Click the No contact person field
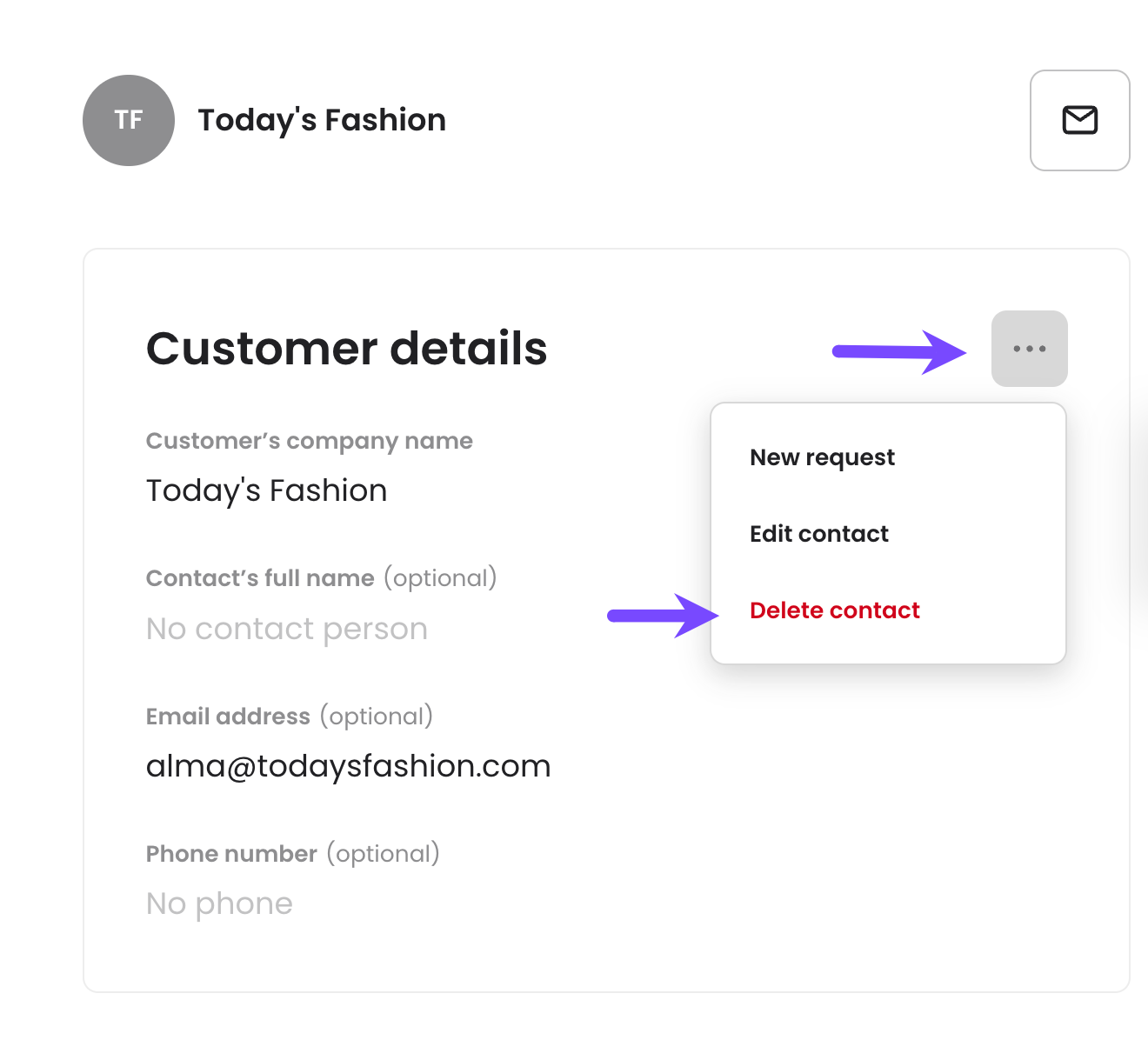This screenshot has height=1040, width=1148. tap(287, 629)
